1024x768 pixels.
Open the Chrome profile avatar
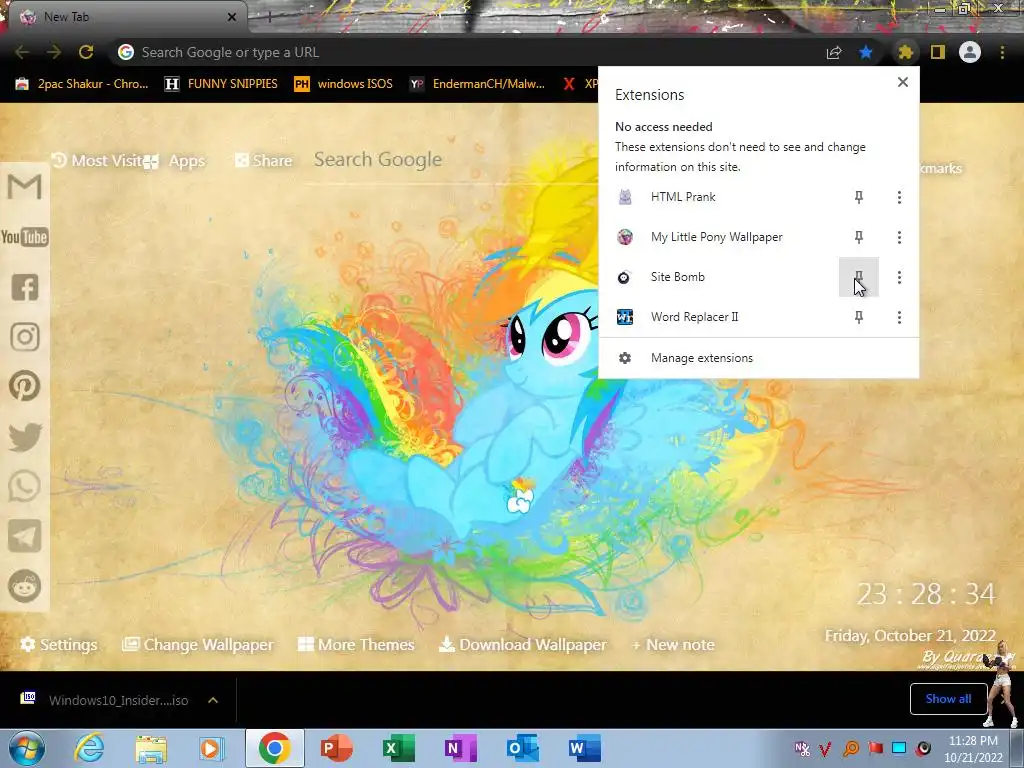(970, 52)
